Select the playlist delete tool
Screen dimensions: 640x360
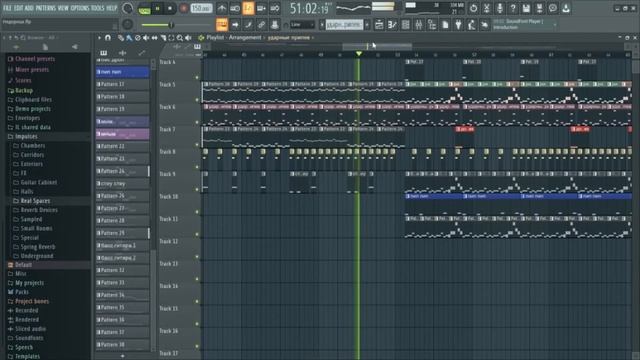138,38
